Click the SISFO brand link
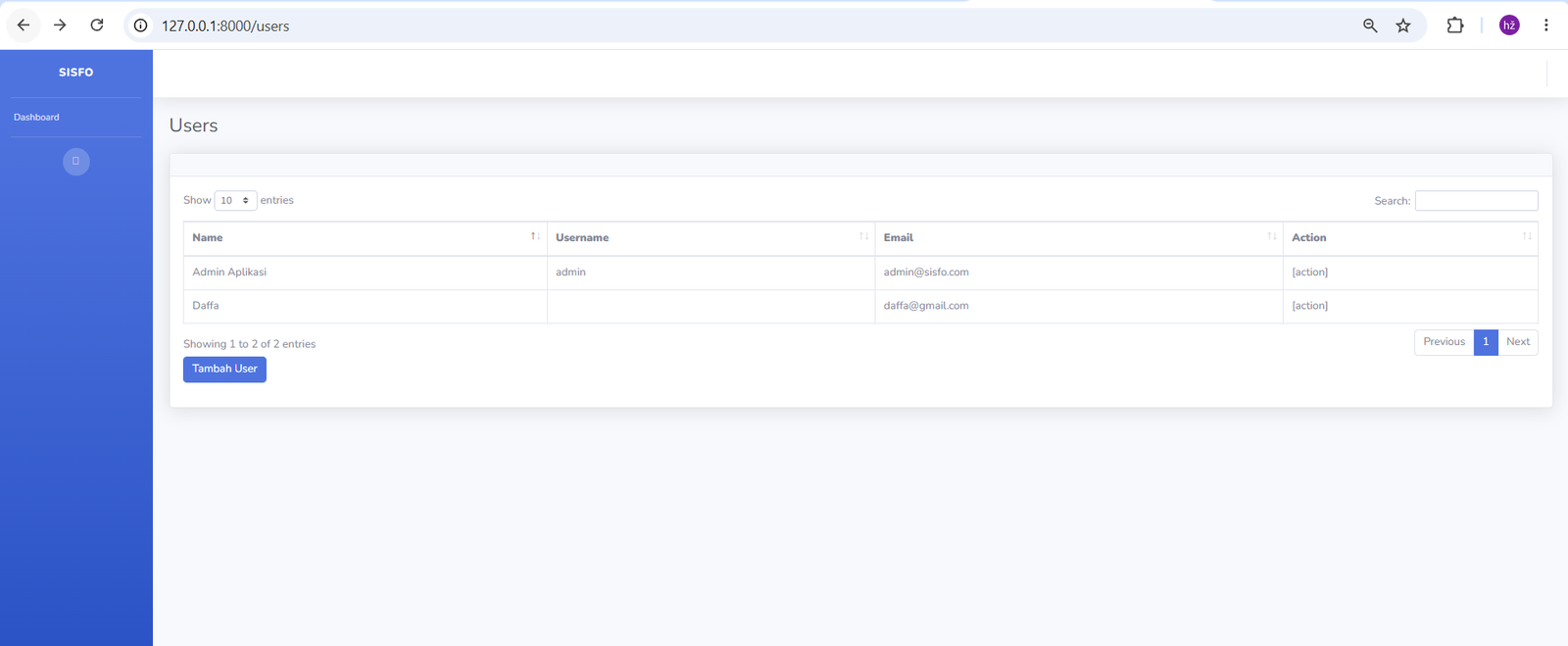Screen dimensions: 1568x646 (76, 73)
